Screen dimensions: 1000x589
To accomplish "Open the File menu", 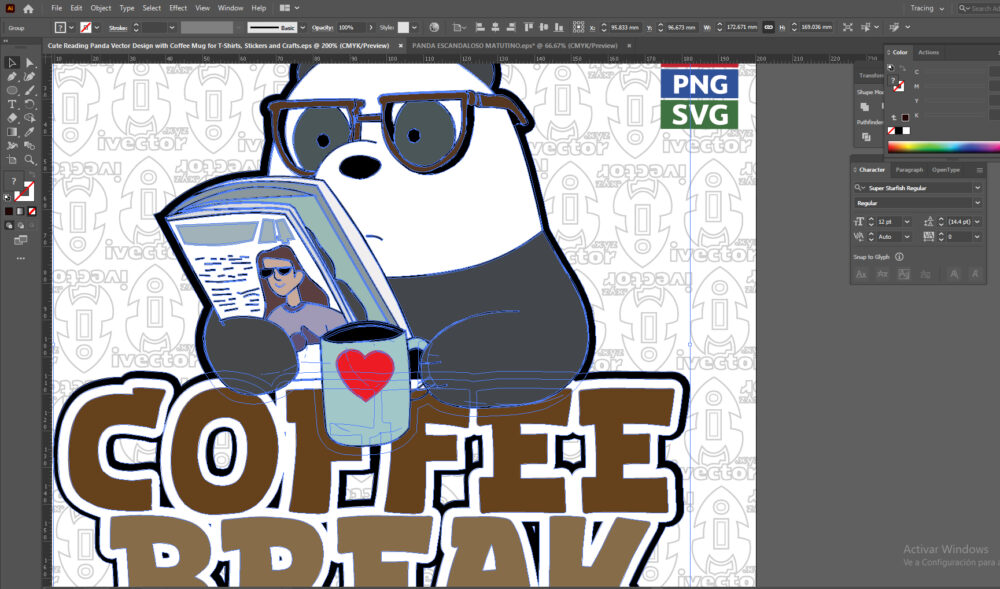I will 57,8.
